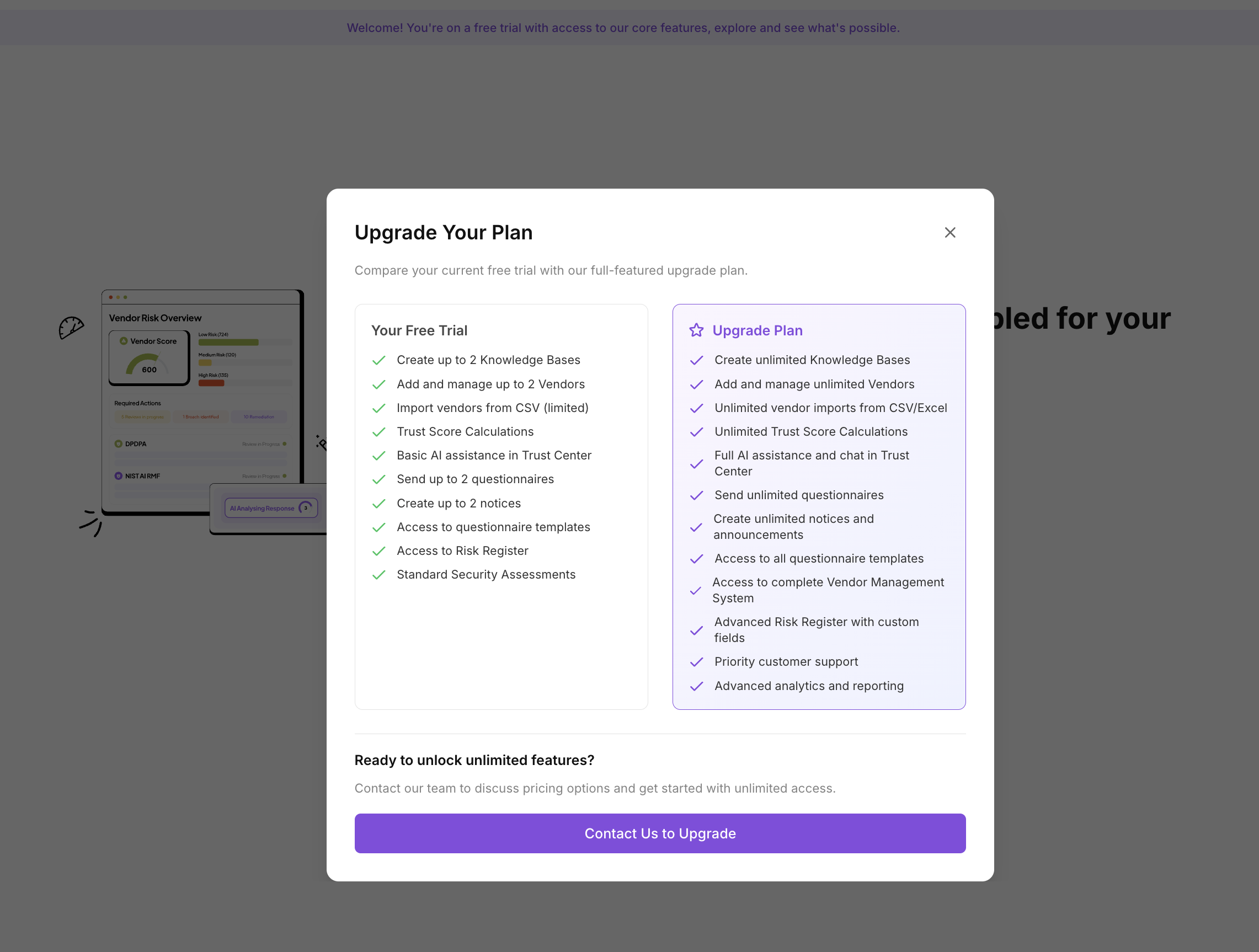Image resolution: width=1259 pixels, height=952 pixels.
Task: Click the Vendor Score 600 gauge
Action: (x=149, y=358)
